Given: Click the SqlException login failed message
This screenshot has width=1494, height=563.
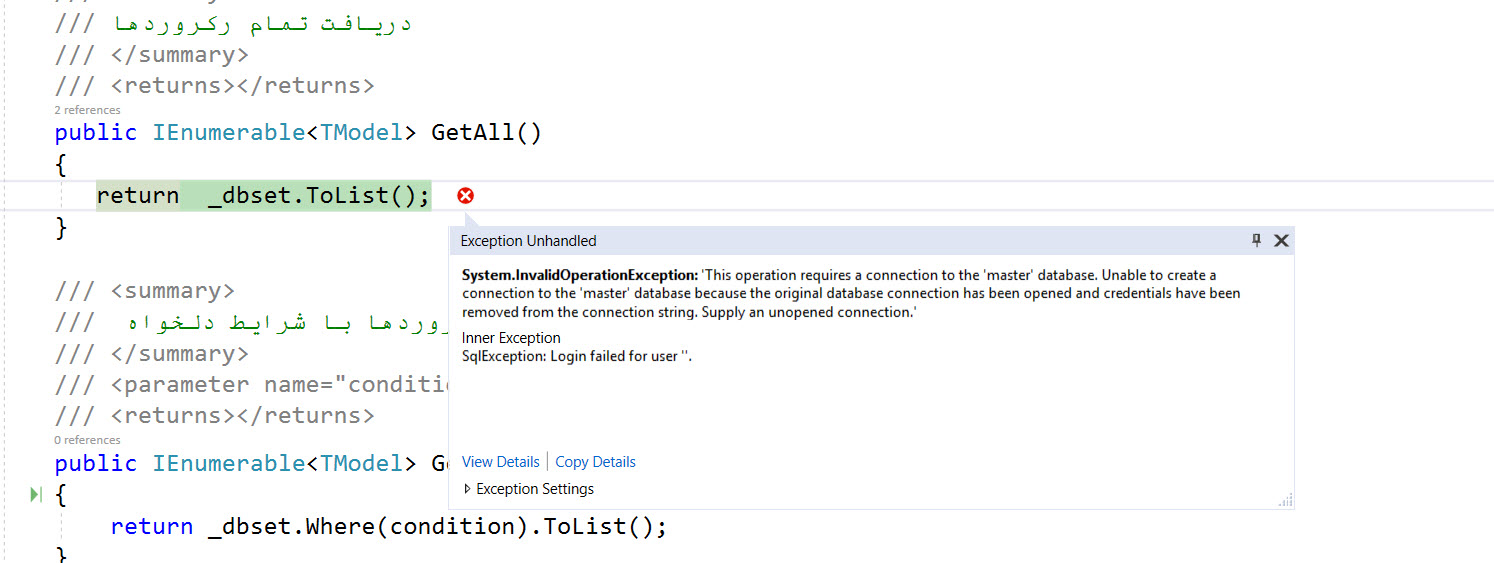Looking at the screenshot, I should coord(576,357).
